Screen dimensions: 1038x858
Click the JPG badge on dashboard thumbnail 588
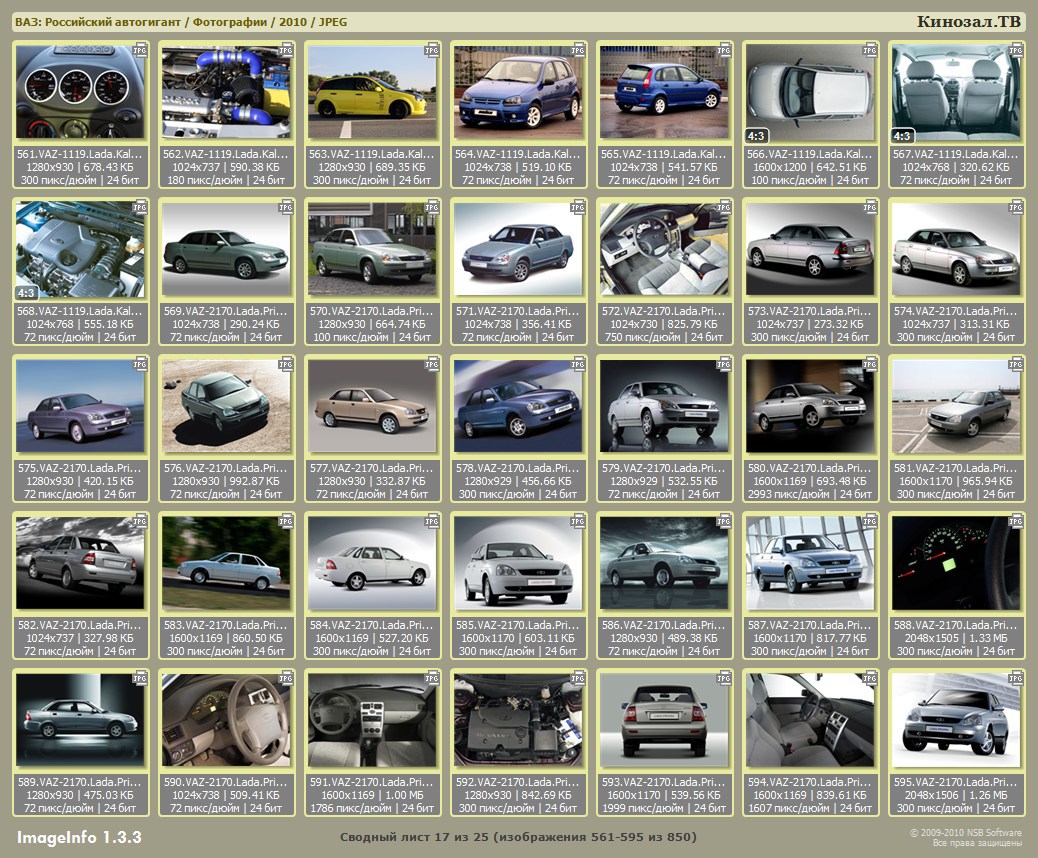tap(1016, 520)
